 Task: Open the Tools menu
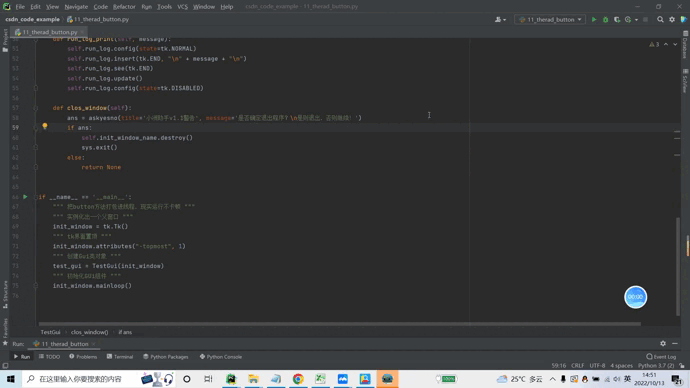pyautogui.click(x=164, y=7)
